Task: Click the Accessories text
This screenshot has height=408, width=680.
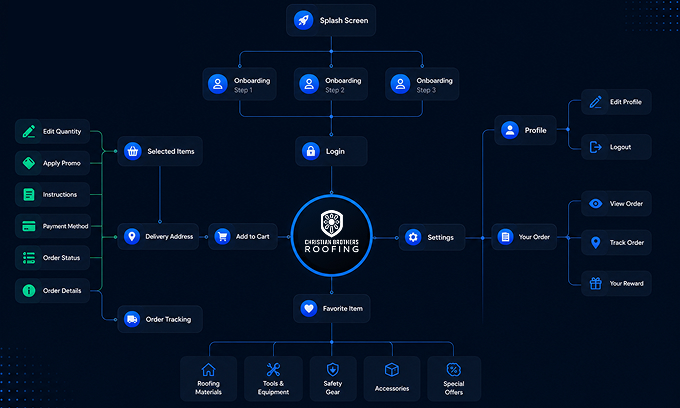Action: tap(392, 388)
